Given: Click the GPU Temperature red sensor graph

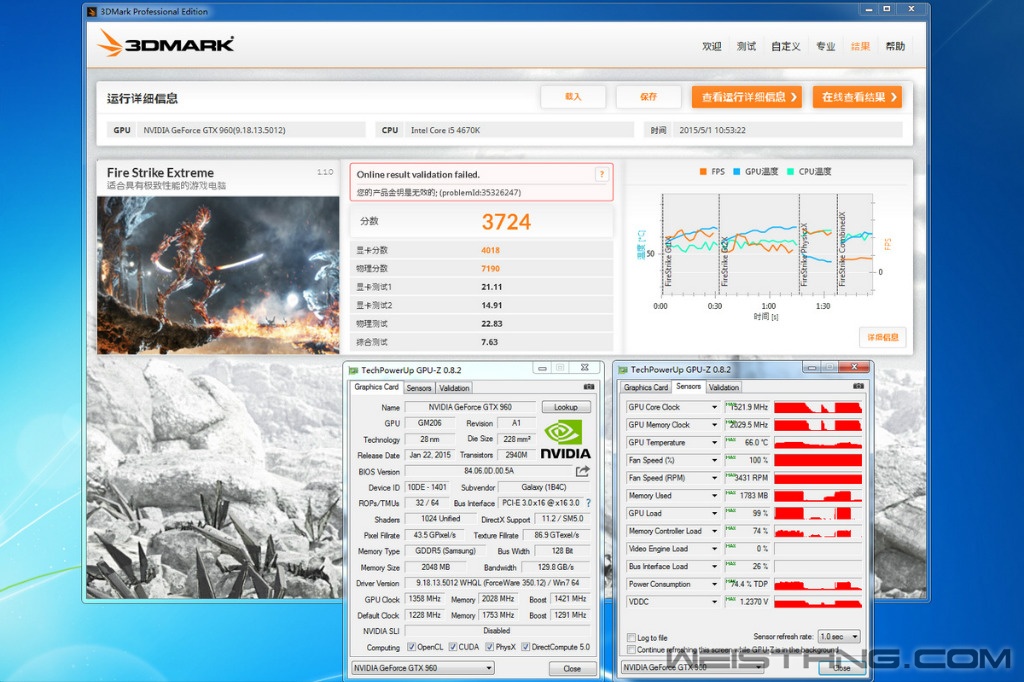Looking at the screenshot, I should tap(818, 442).
